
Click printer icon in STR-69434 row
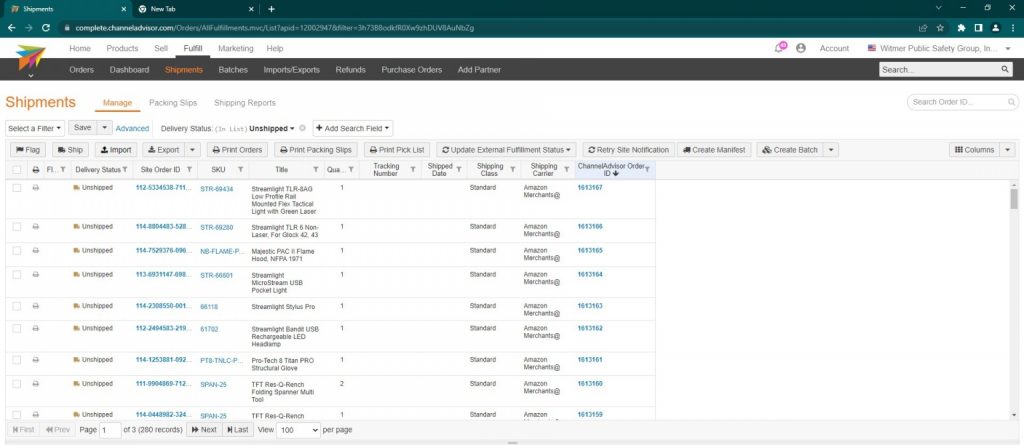35,188
